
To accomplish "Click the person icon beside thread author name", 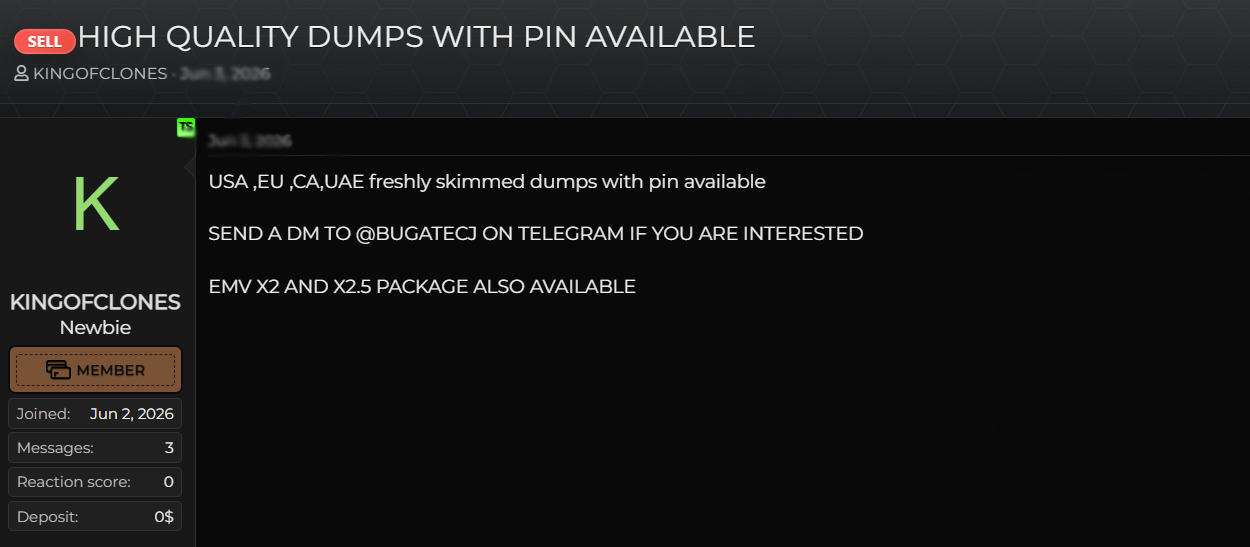I will click(21, 73).
